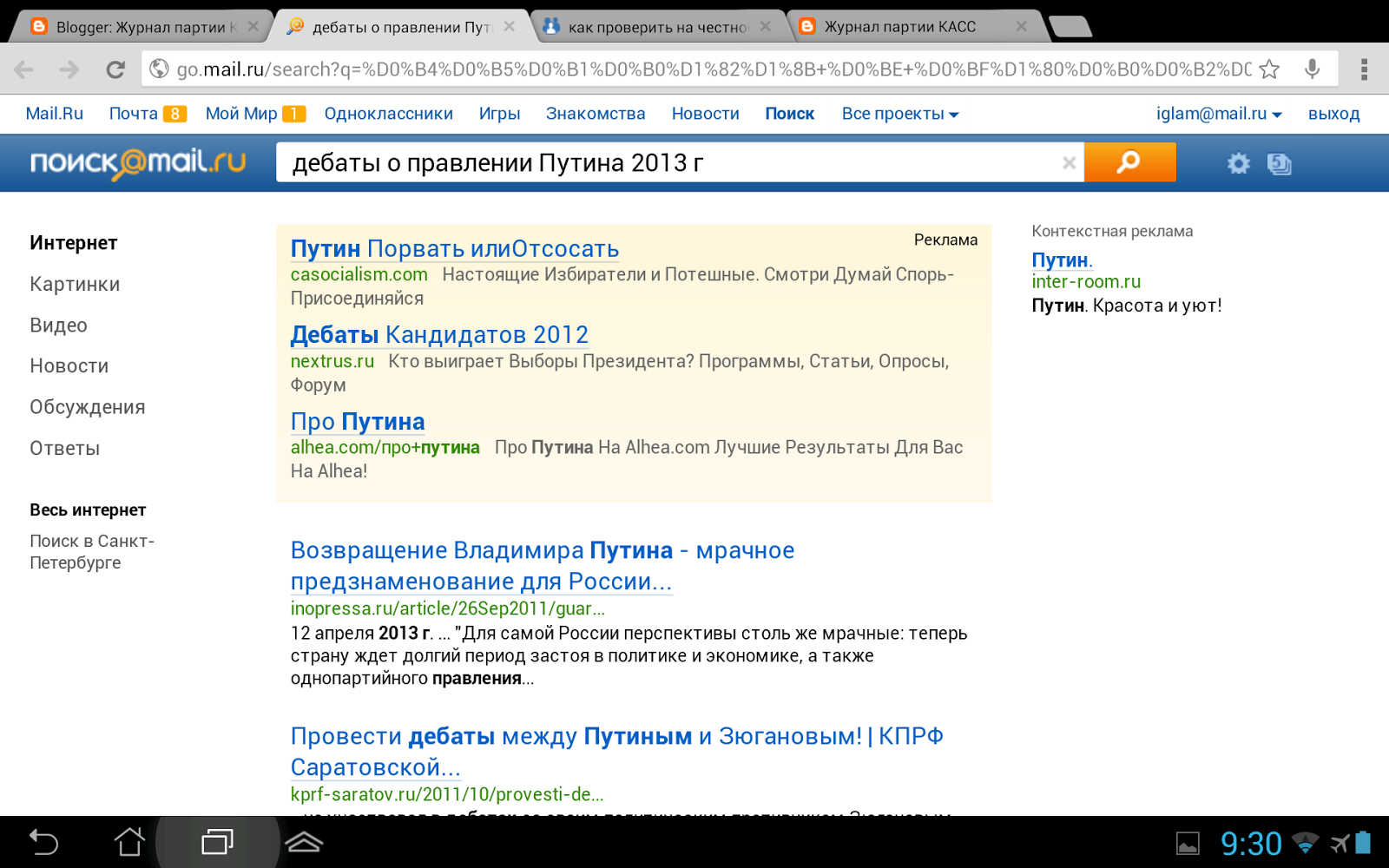This screenshot has width=1389, height=868.
Task: Open the iglam@mail.ru account dropdown
Action: (1219, 114)
